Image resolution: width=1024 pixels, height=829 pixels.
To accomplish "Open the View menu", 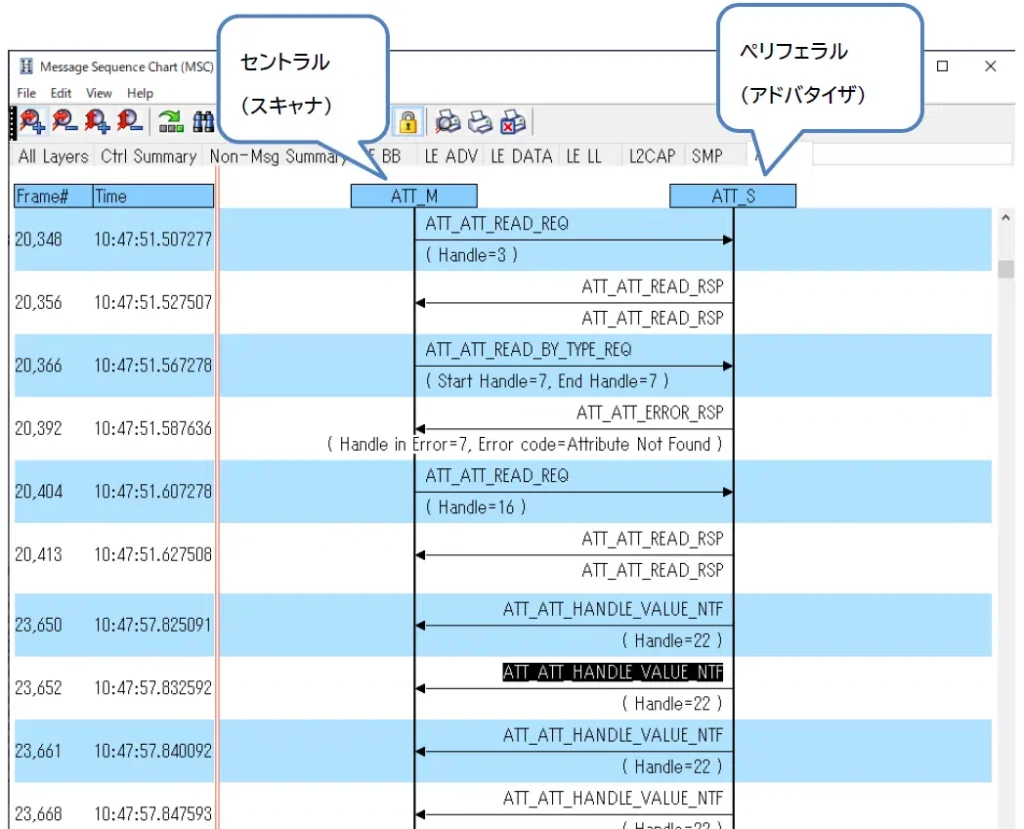I will tap(99, 93).
